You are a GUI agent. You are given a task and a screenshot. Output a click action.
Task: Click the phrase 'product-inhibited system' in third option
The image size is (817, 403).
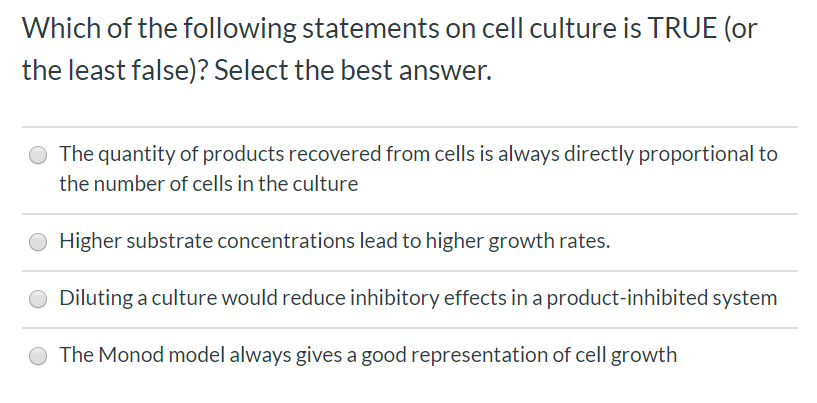click(x=662, y=298)
